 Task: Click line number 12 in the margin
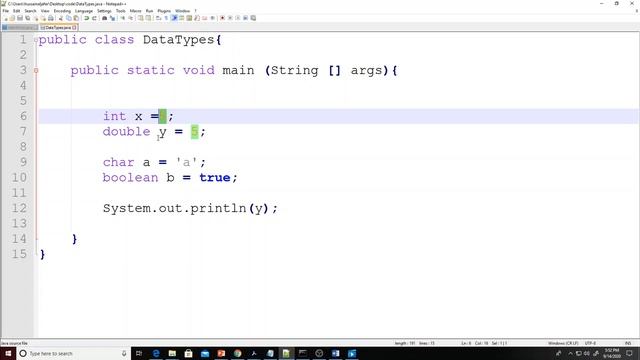(x=19, y=208)
